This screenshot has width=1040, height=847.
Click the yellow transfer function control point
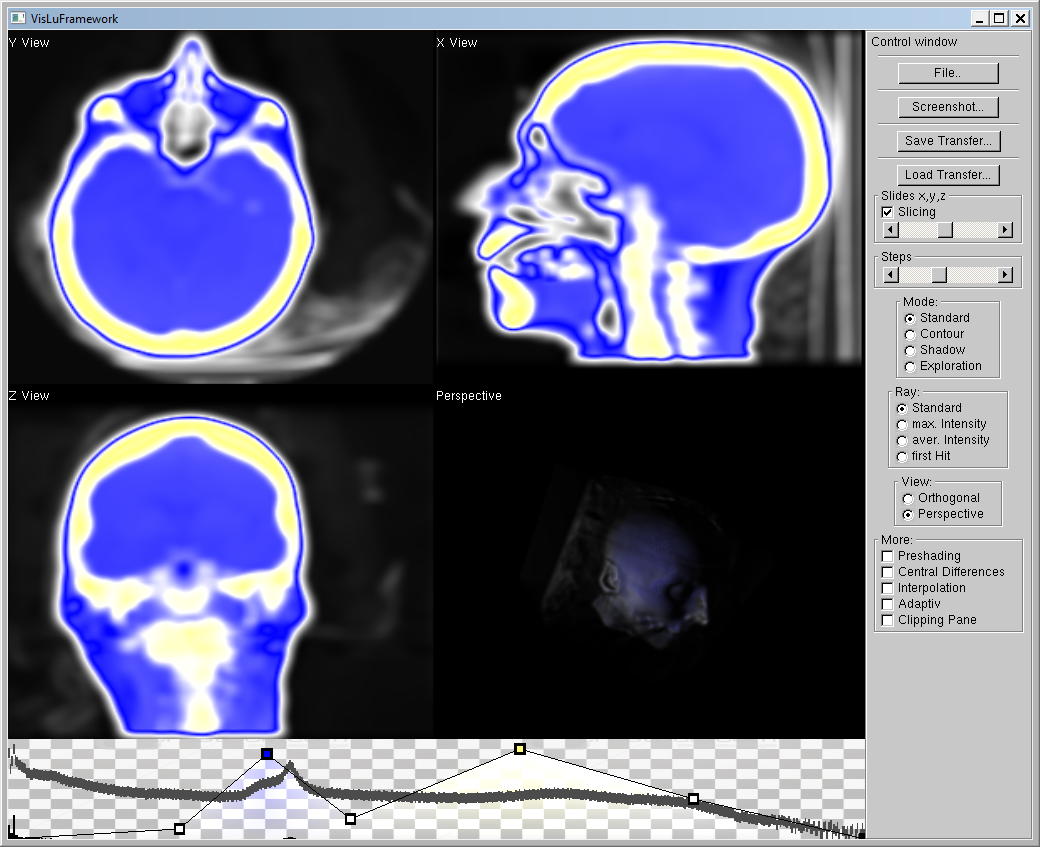click(x=520, y=748)
